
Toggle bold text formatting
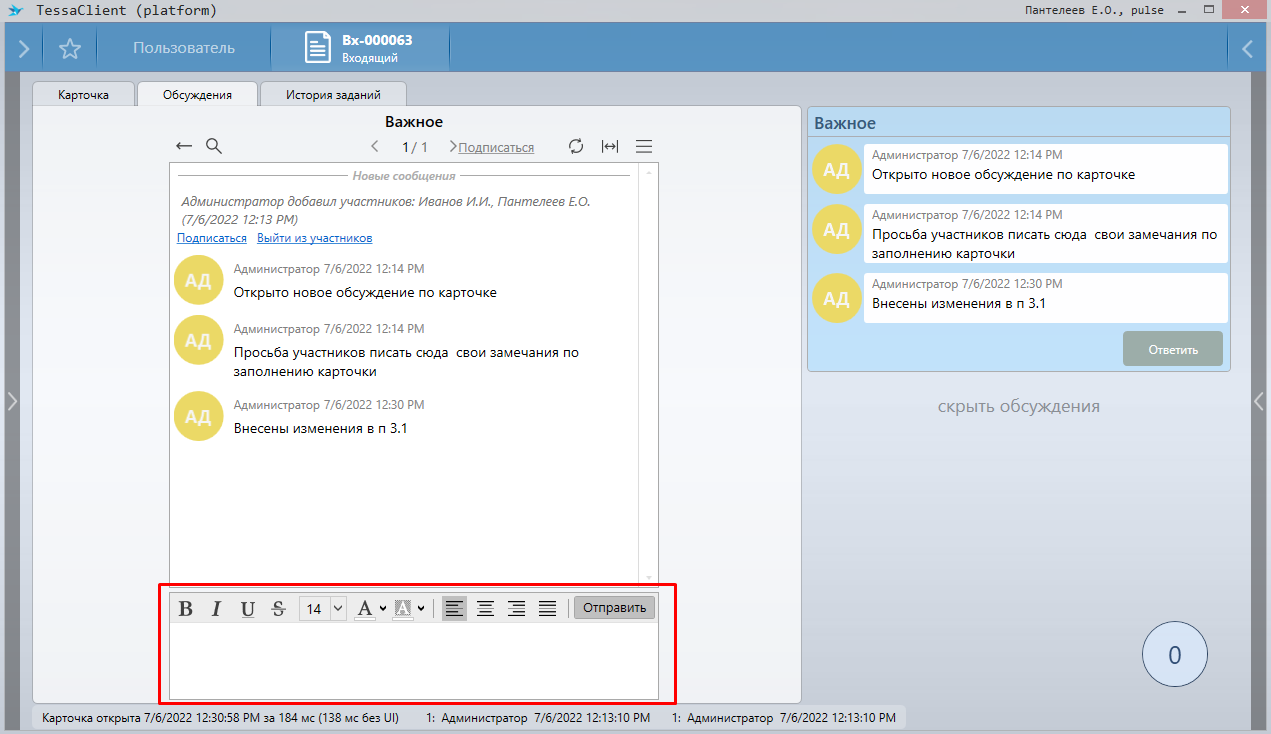pos(185,608)
